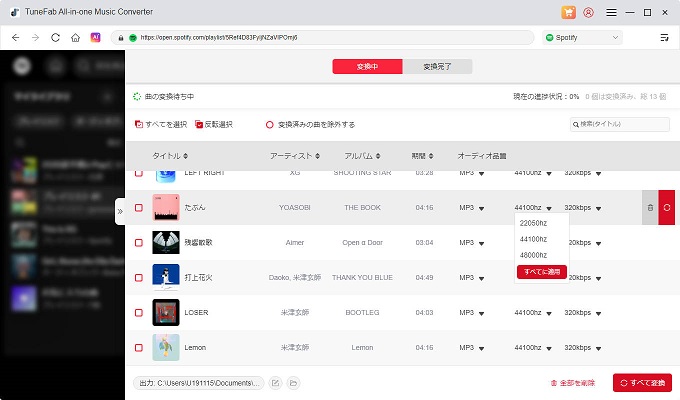This screenshot has height=400, width=680.
Task: Click the 打上花火 album thumbnail
Action: [x=166, y=277]
